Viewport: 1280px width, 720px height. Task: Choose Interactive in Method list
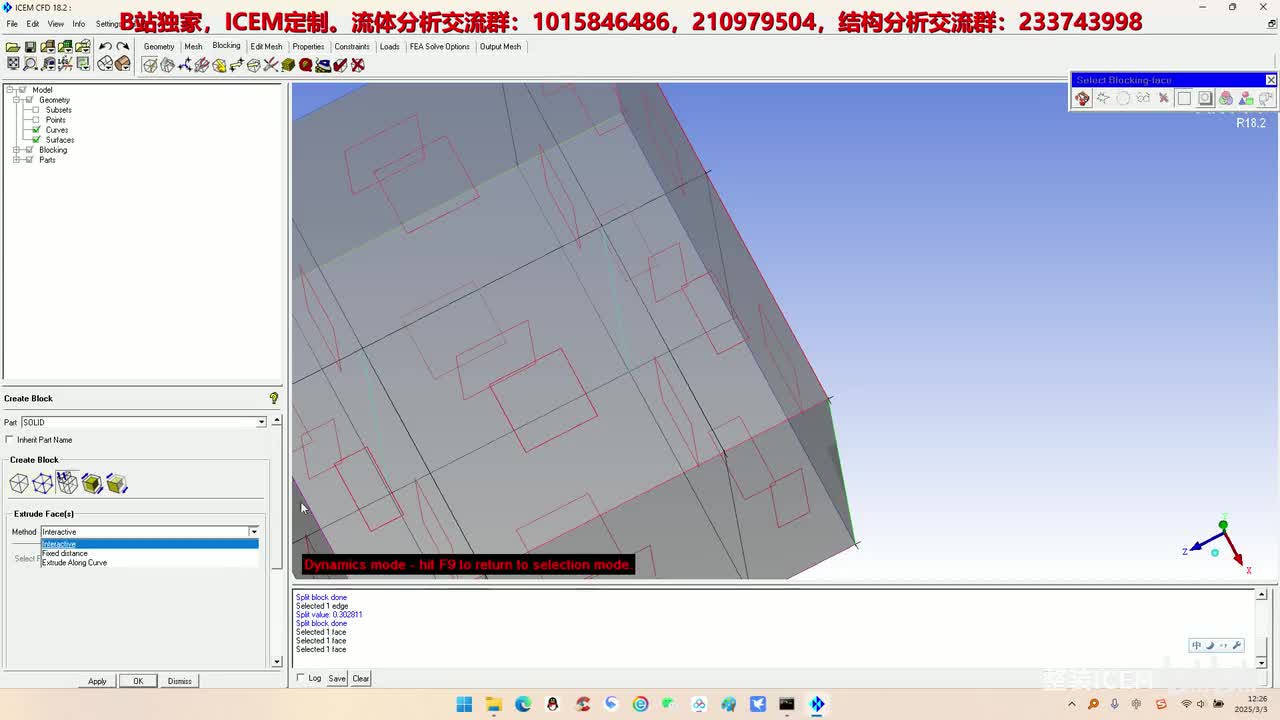point(150,544)
